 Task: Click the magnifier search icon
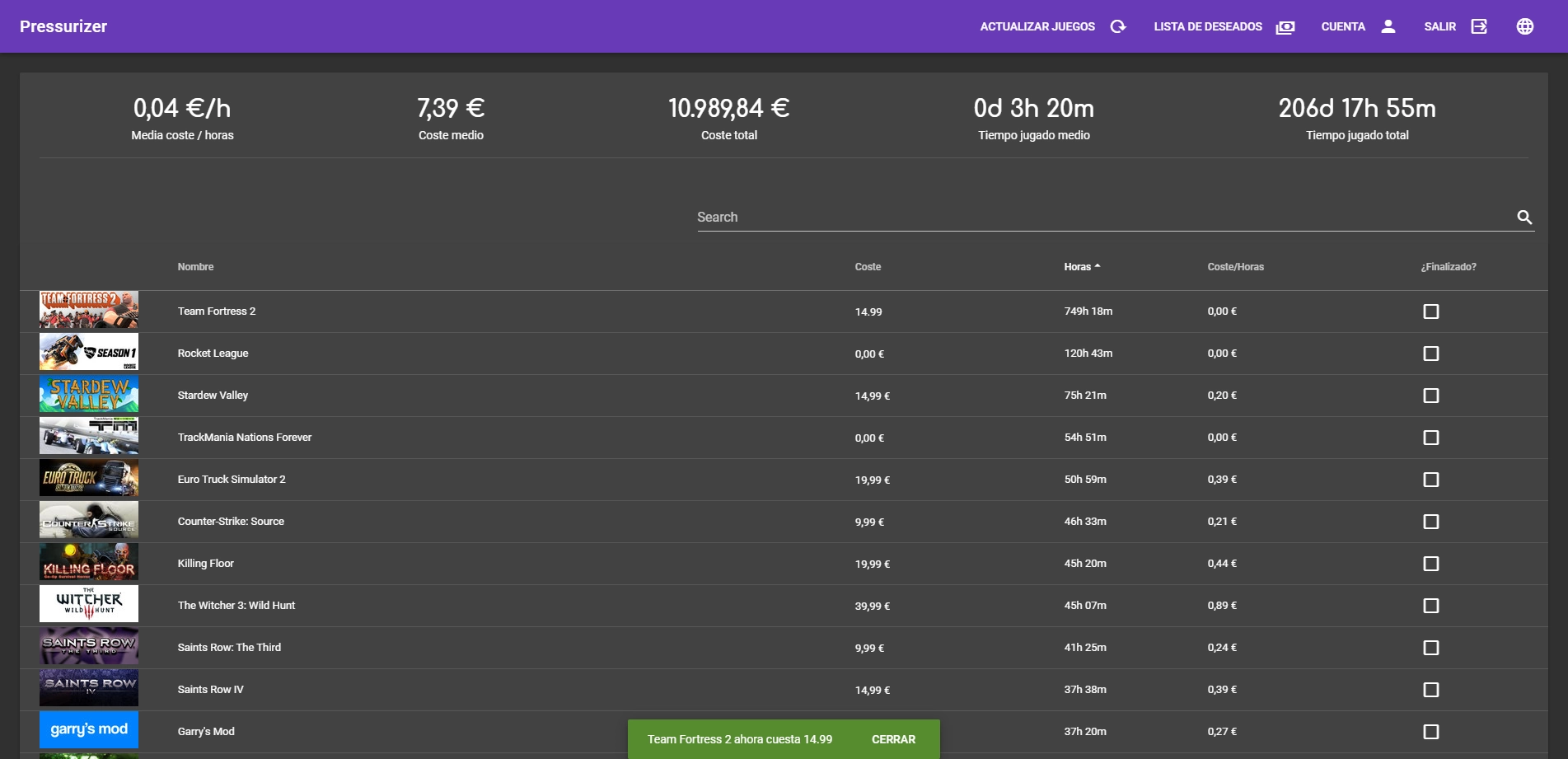pyautogui.click(x=1524, y=217)
